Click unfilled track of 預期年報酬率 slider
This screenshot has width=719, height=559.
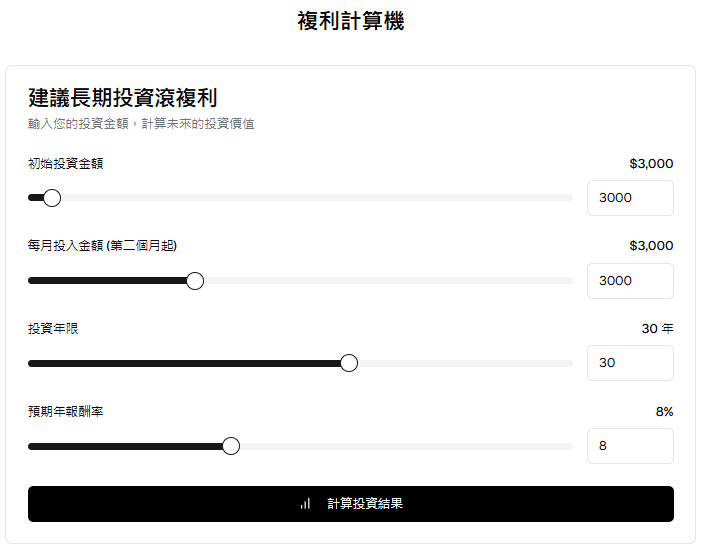pyautogui.click(x=400, y=446)
